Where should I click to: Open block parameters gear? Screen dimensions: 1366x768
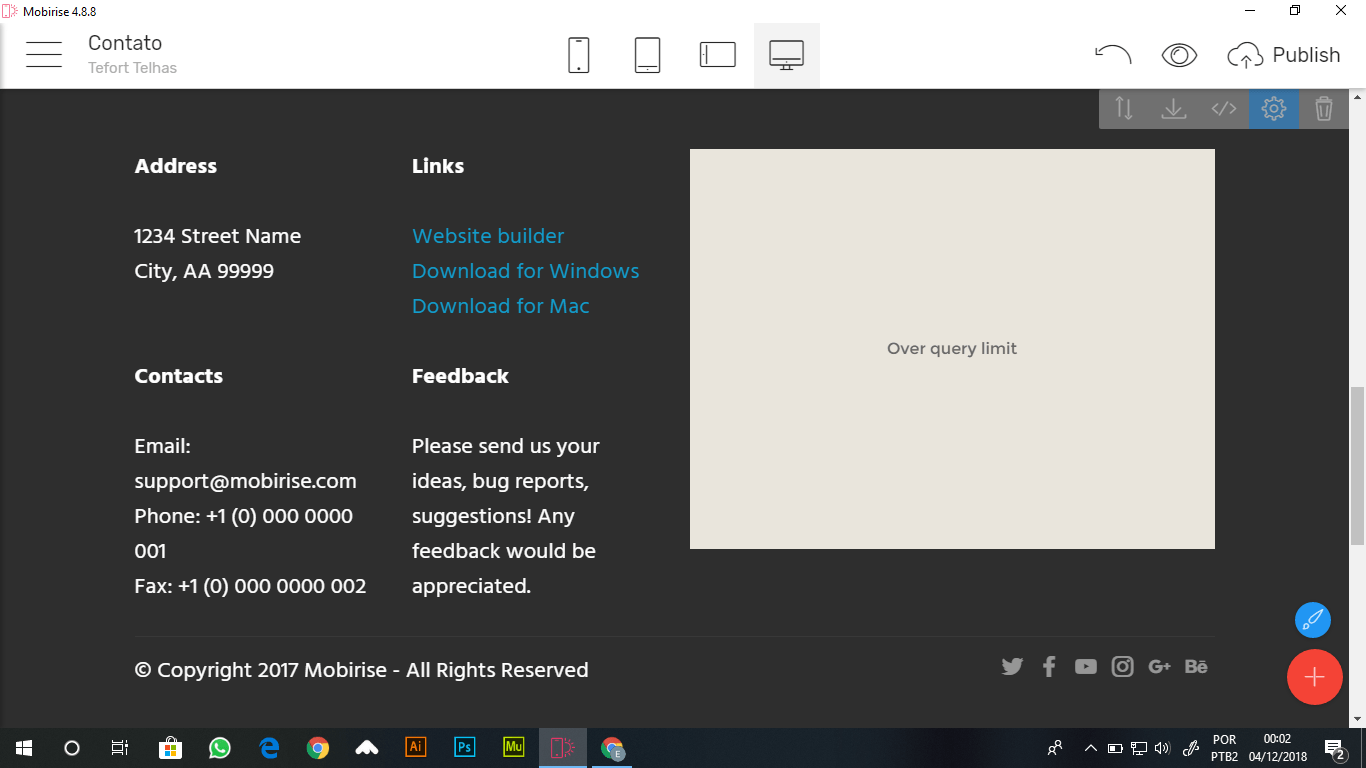tap(1274, 109)
